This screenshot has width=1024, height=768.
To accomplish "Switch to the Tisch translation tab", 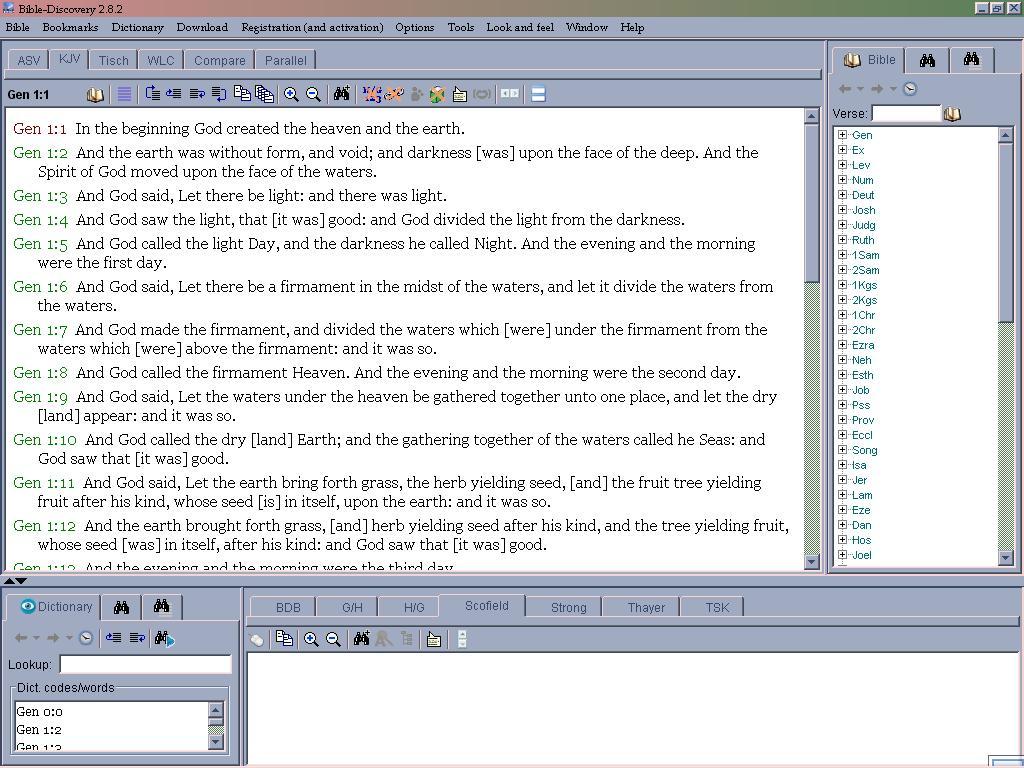I will (114, 61).
